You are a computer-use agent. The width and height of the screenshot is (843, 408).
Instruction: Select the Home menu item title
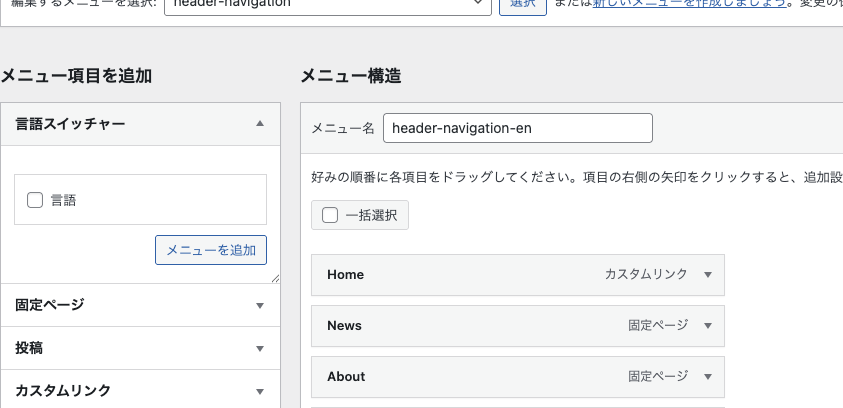pos(346,275)
